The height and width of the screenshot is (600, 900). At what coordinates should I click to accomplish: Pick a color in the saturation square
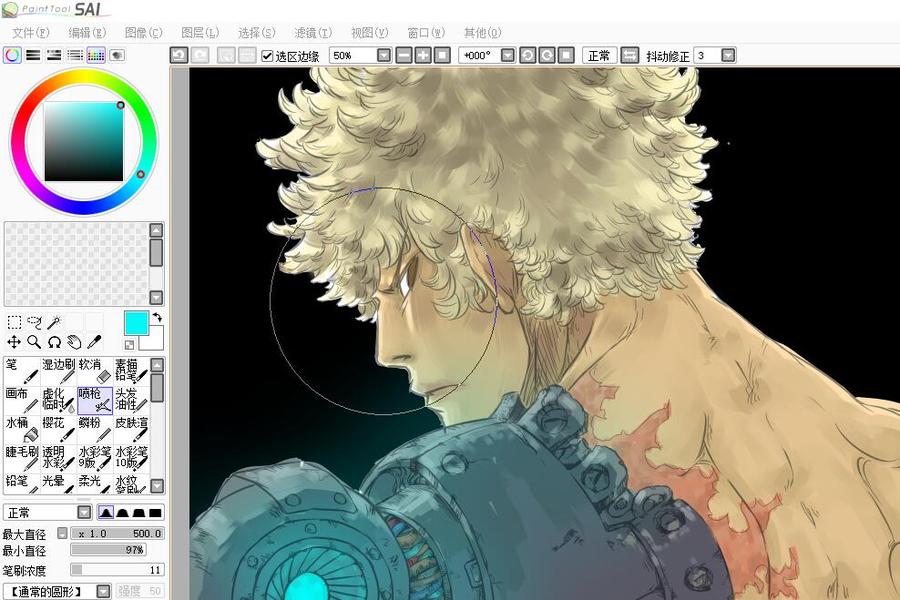(84, 141)
